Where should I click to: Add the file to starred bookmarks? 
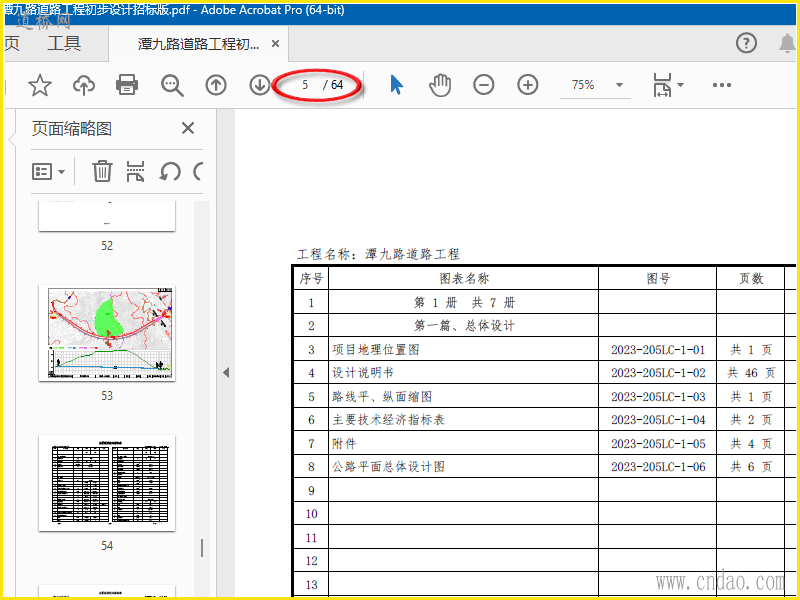(40, 85)
